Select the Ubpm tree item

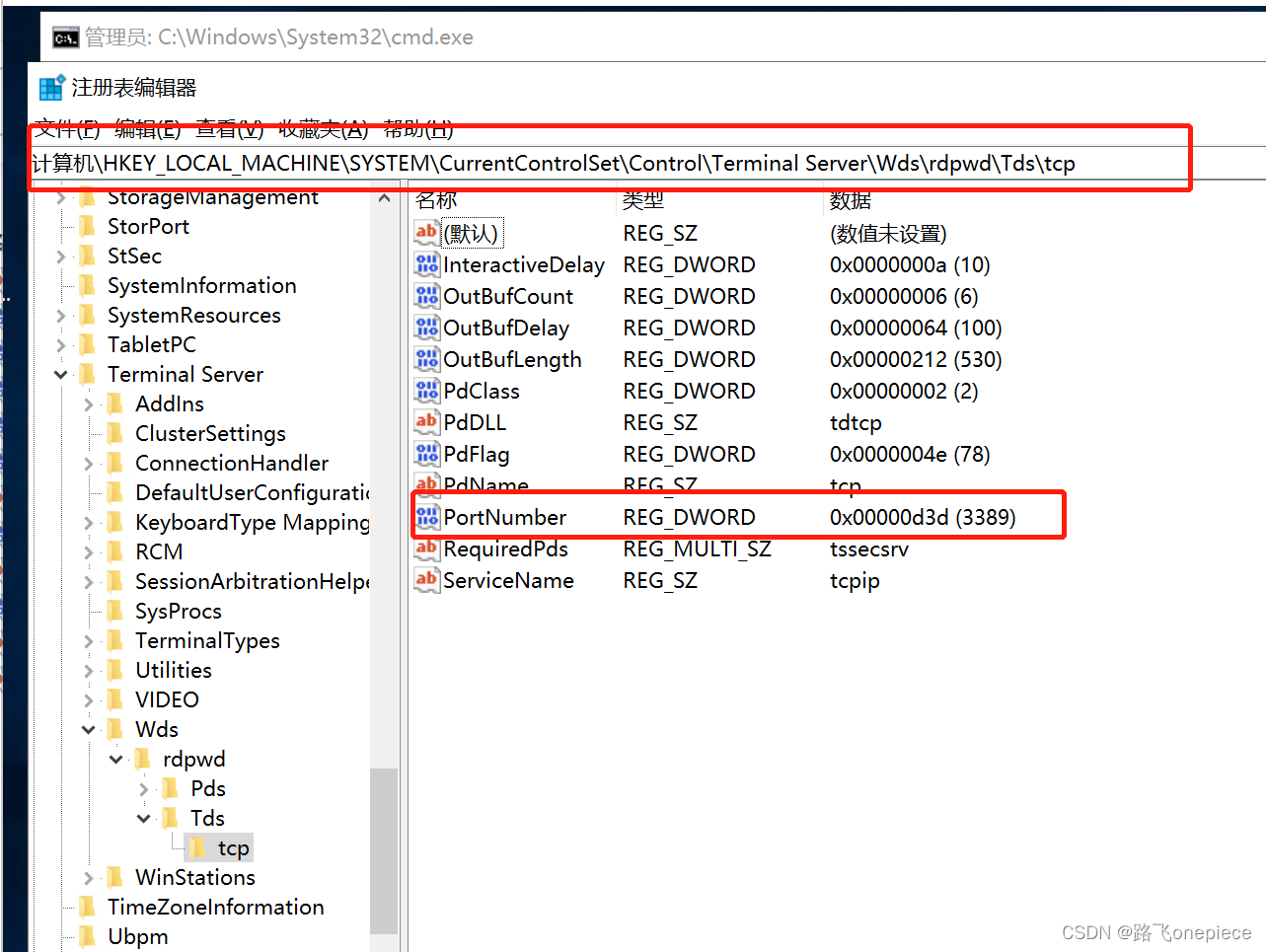(137, 936)
